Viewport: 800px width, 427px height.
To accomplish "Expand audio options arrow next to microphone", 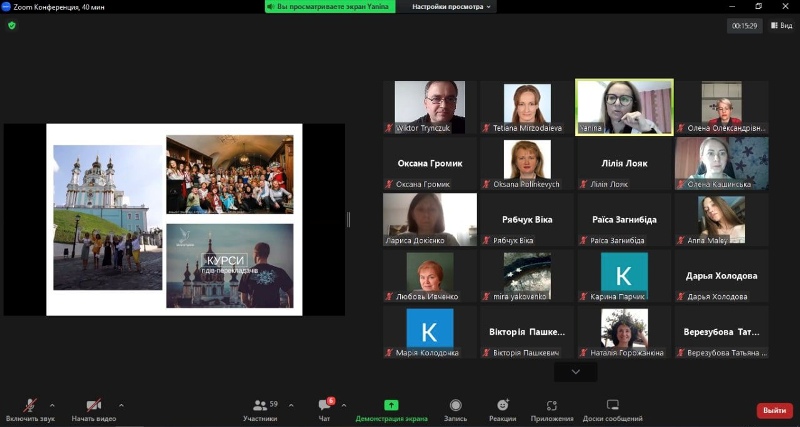I will pos(52,406).
